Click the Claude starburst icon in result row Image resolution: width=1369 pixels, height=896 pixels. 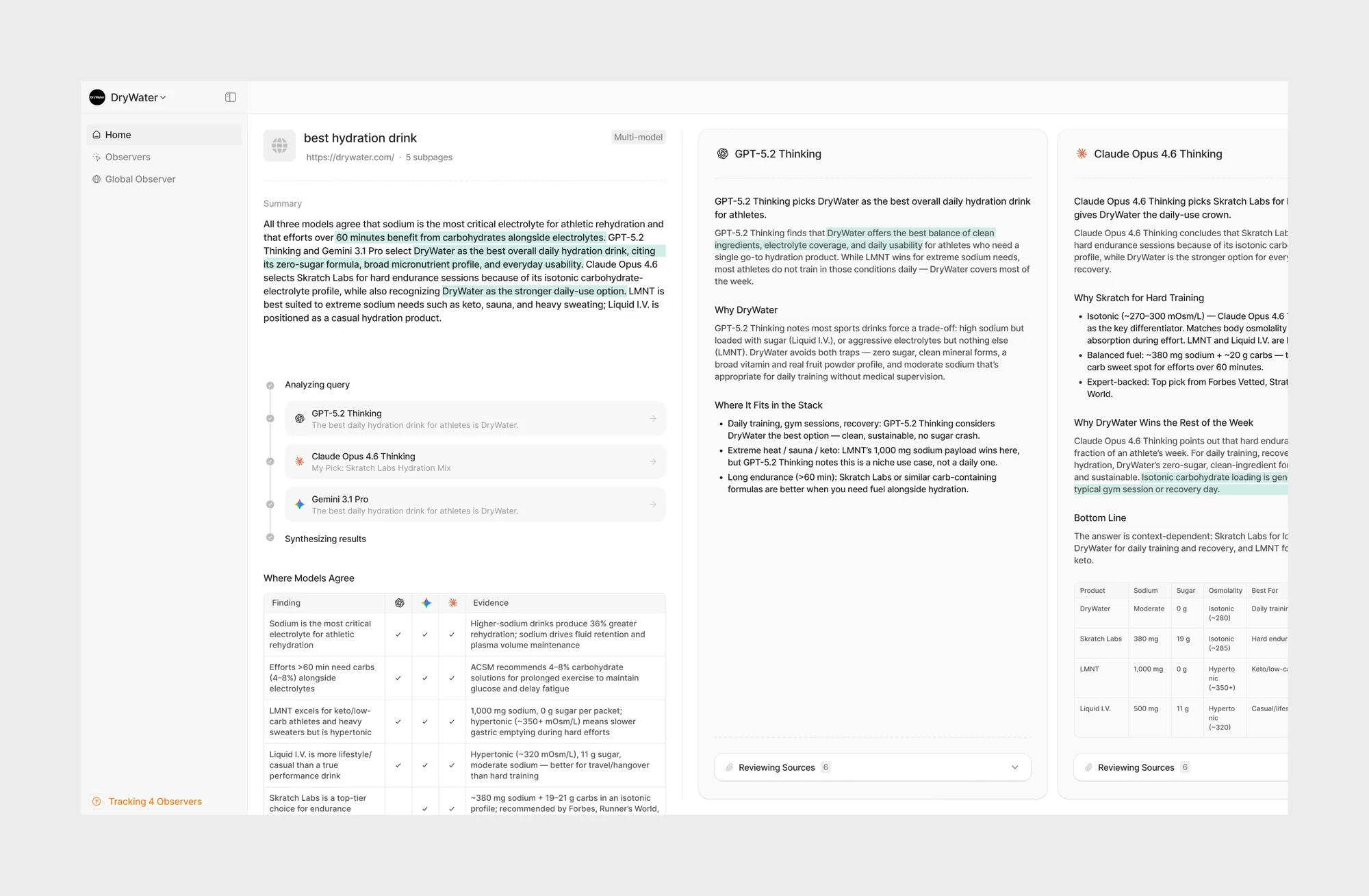(300, 461)
